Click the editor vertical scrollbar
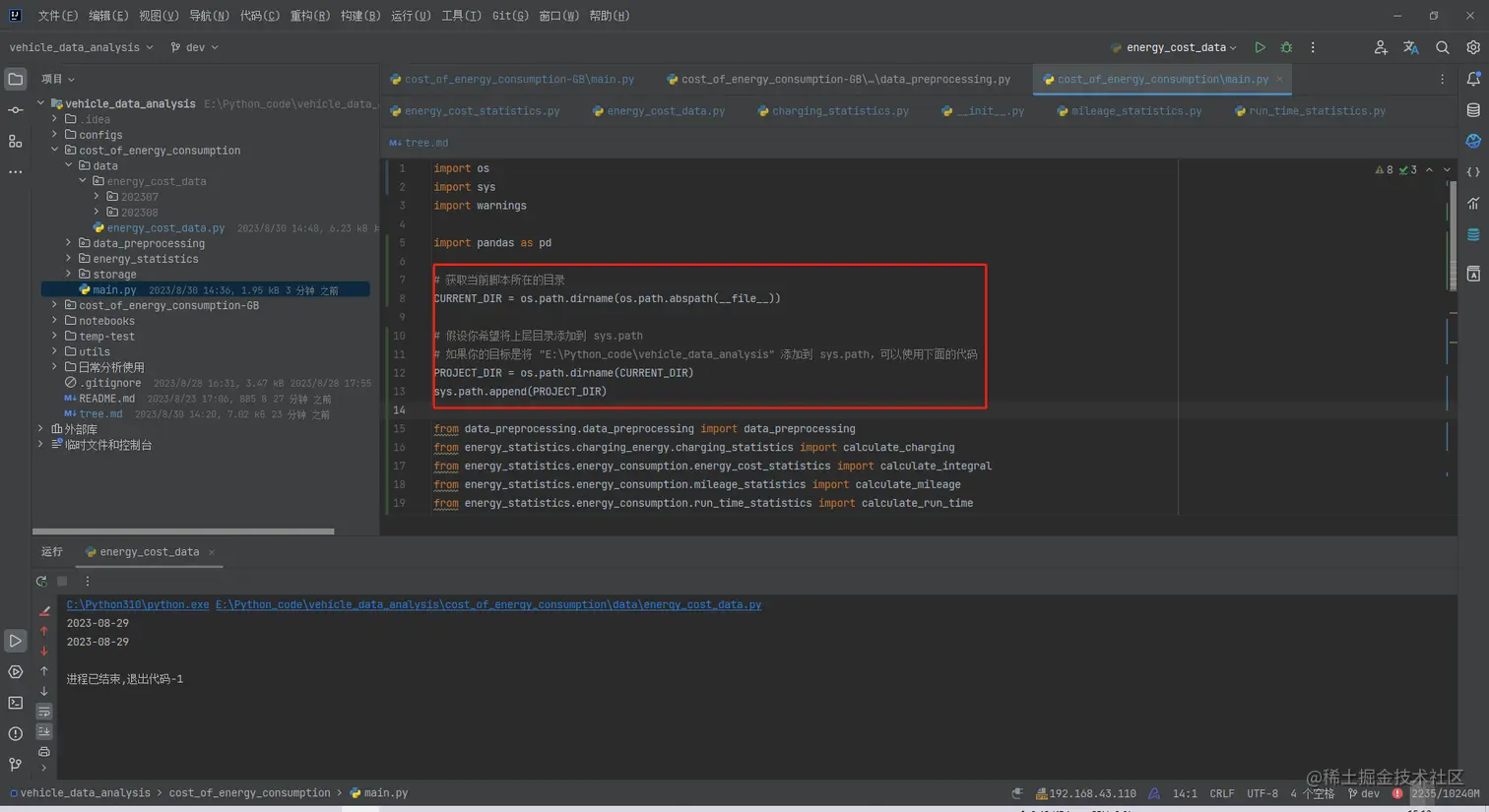Viewport: 1489px width, 812px height. 1453,236
